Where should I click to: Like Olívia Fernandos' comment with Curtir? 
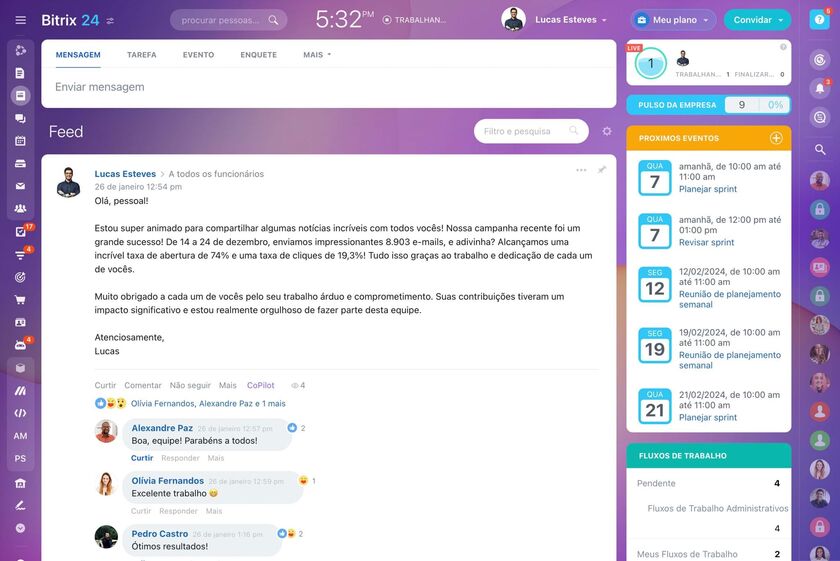pos(141,511)
